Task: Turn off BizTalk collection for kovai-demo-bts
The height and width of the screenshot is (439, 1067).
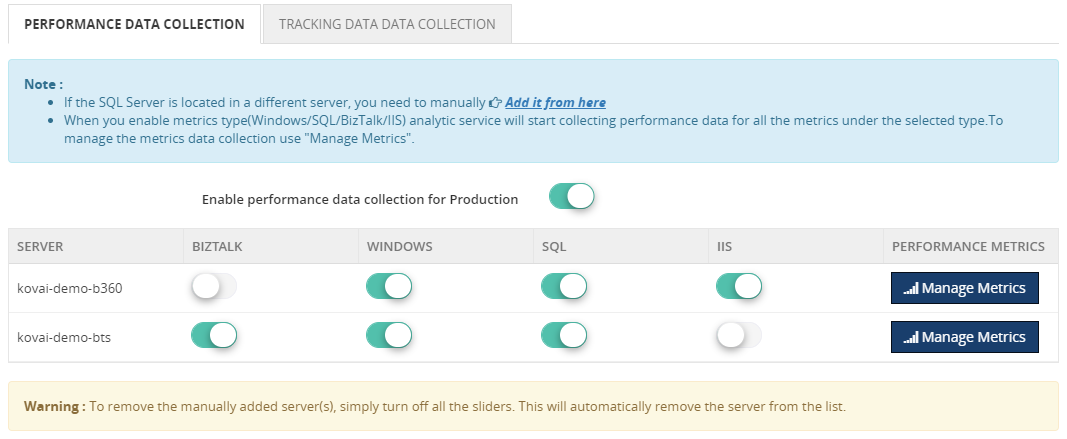Action: click(214, 336)
